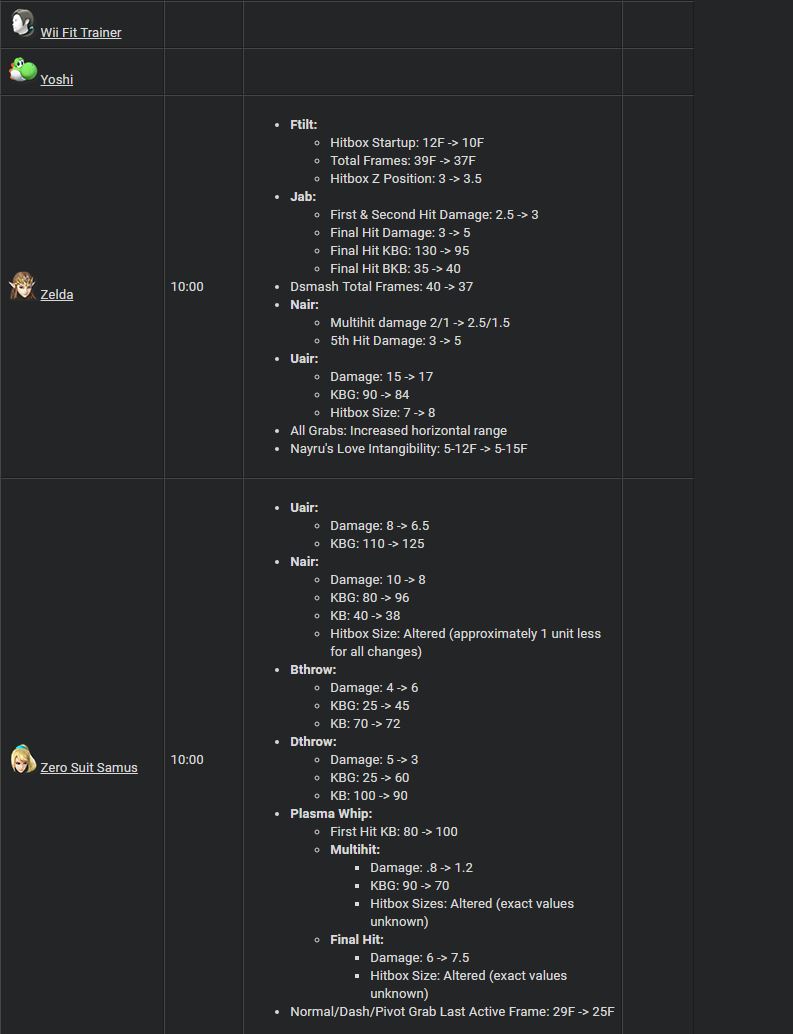
Task: Follow the Zelda character link
Action: (57, 294)
